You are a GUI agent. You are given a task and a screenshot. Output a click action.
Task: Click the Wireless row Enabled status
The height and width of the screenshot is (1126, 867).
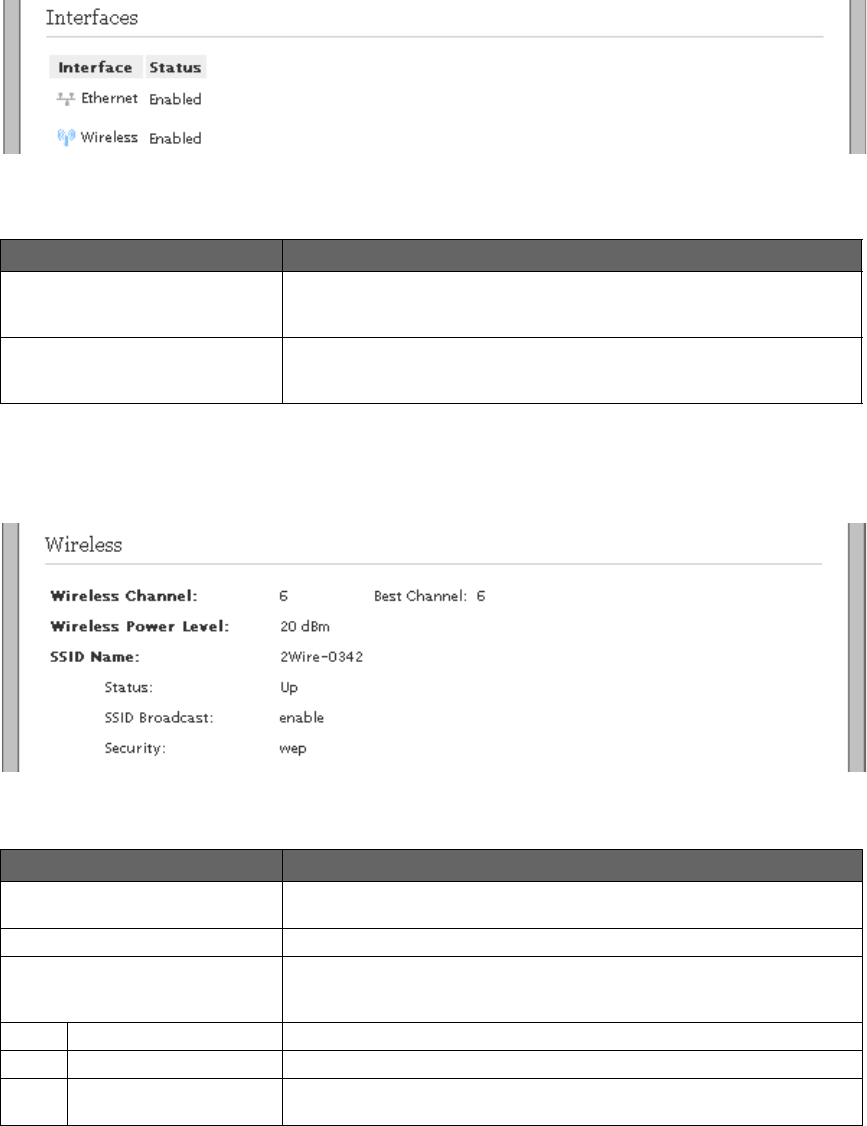[x=175, y=138]
